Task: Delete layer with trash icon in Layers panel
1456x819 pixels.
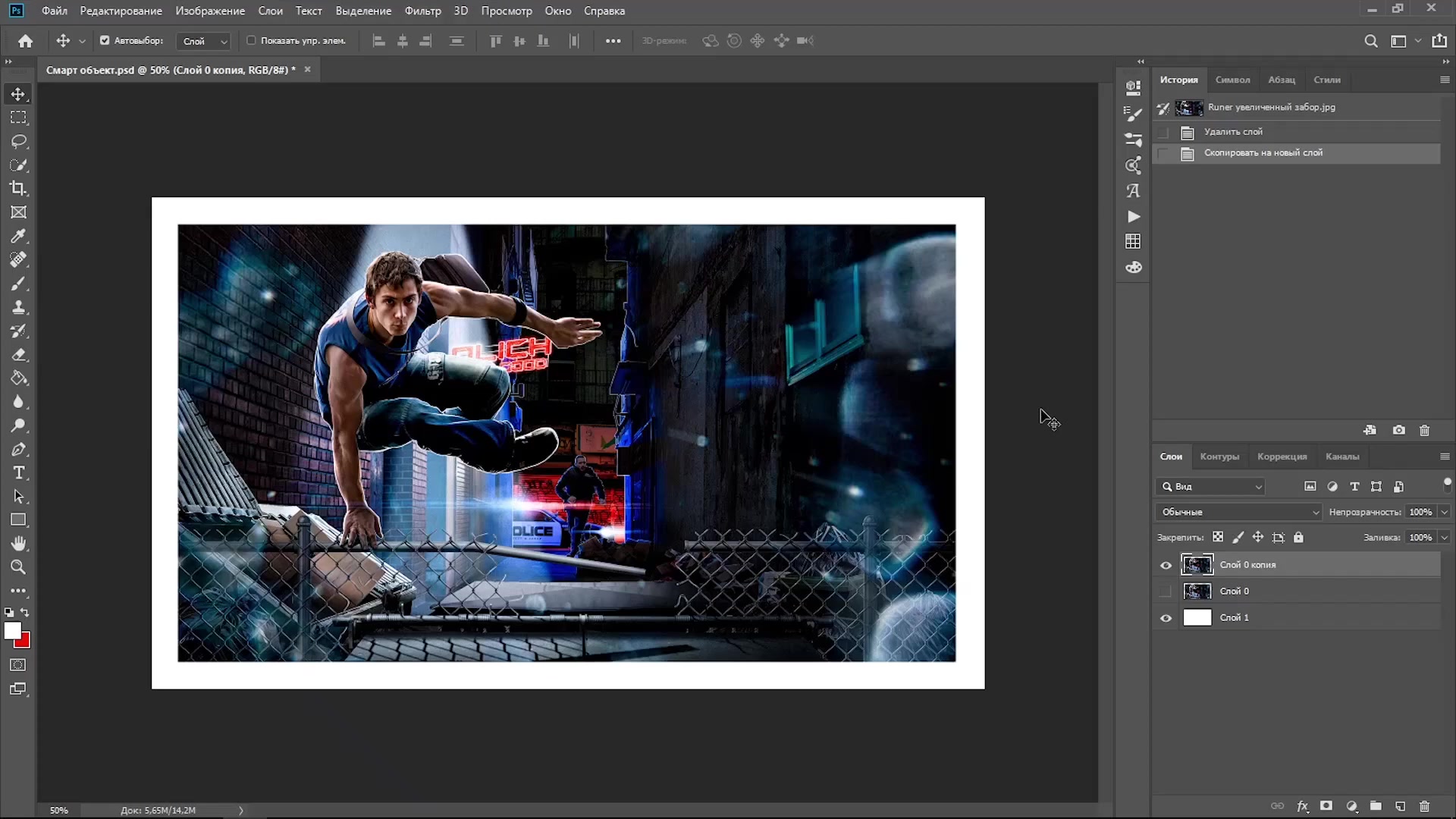Action: [1424, 806]
